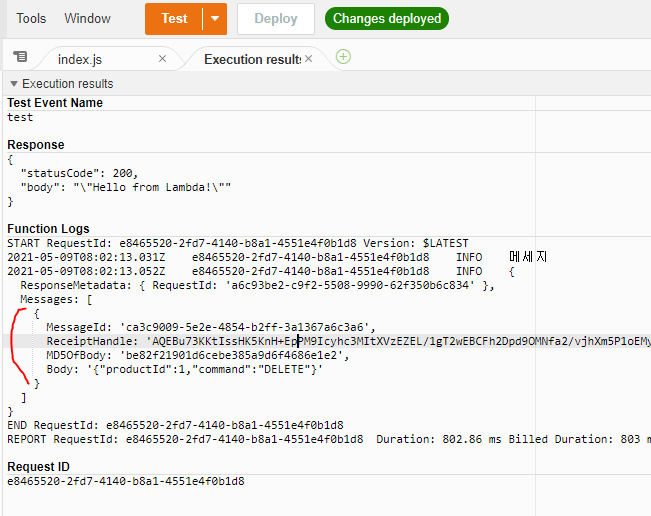The height and width of the screenshot is (516, 651).
Task: Click the START RequestId log line
Action: point(237,243)
